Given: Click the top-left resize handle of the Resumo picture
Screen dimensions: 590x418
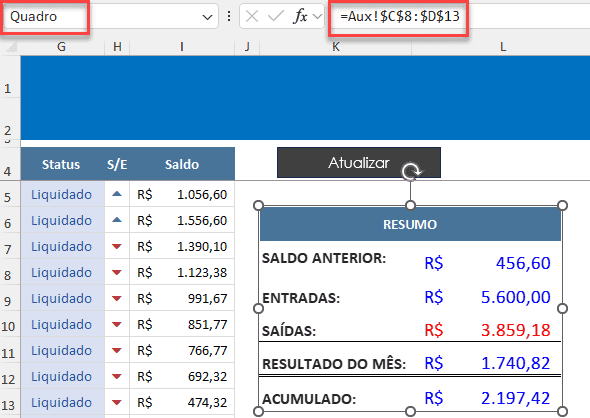Looking at the screenshot, I should point(259,205).
